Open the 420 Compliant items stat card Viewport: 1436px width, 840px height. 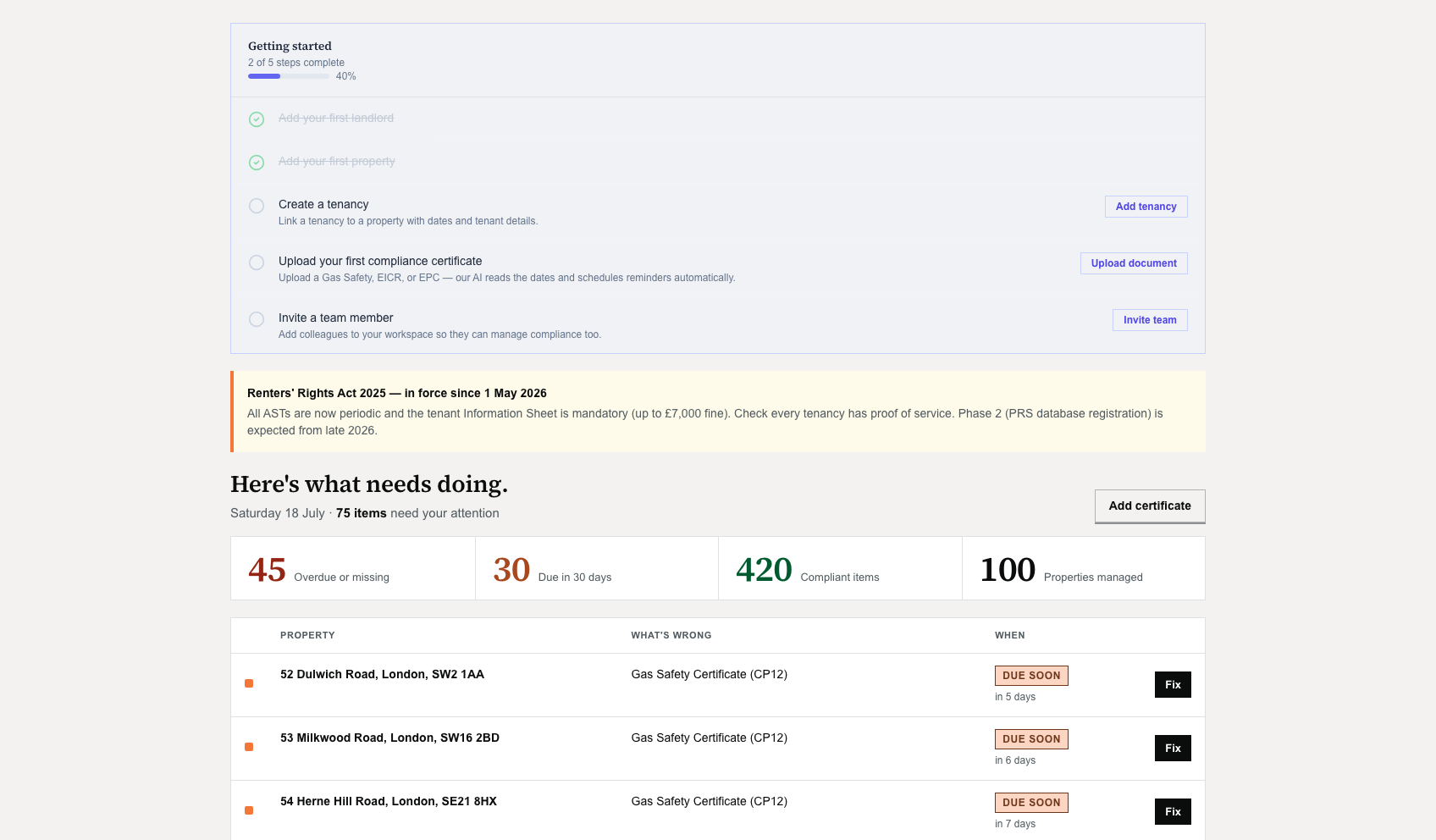click(840, 568)
